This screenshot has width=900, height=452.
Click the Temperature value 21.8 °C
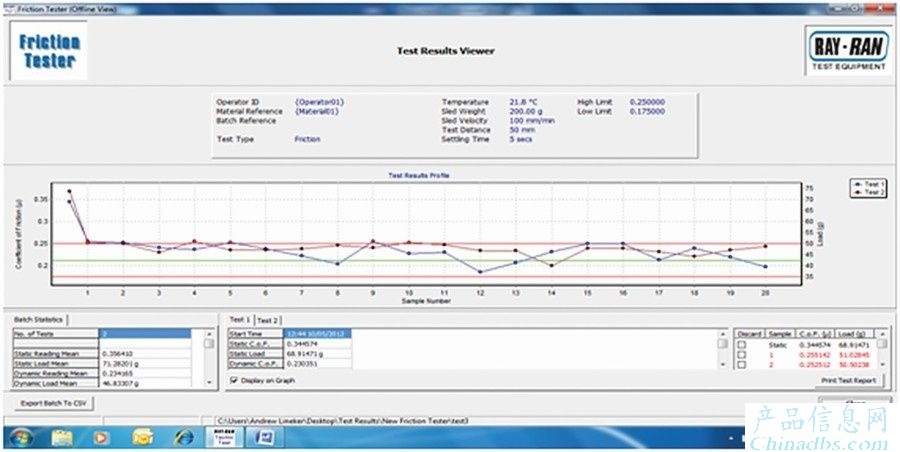(524, 102)
